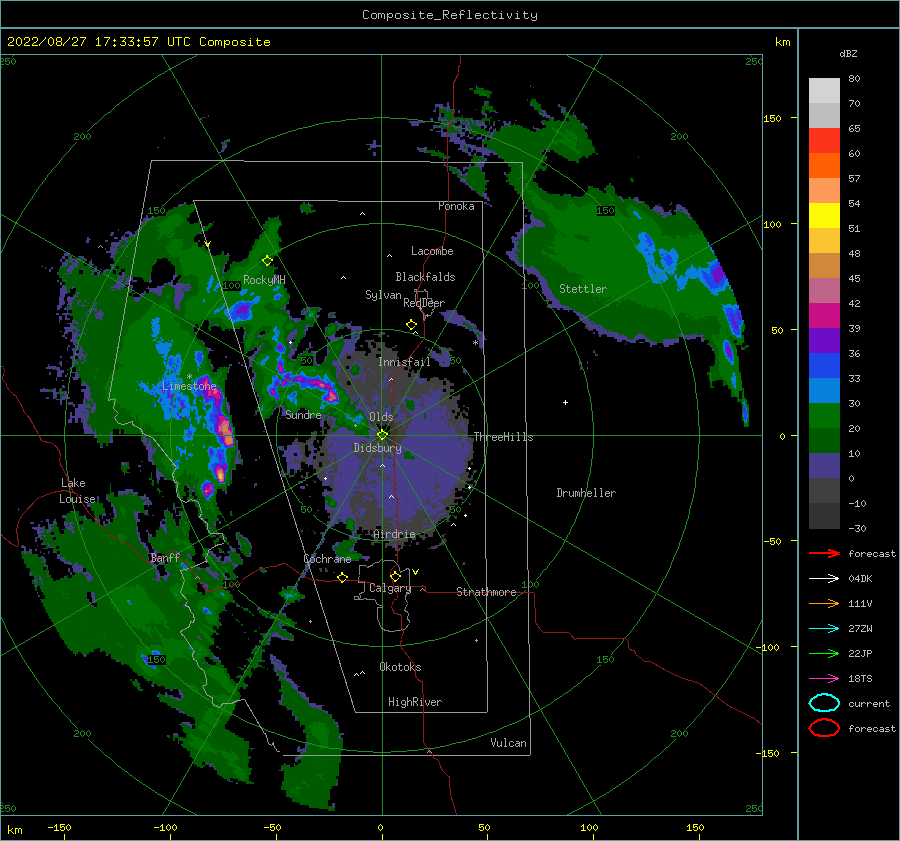Click the Okotoks map label
This screenshot has height=841, width=900.
click(400, 667)
